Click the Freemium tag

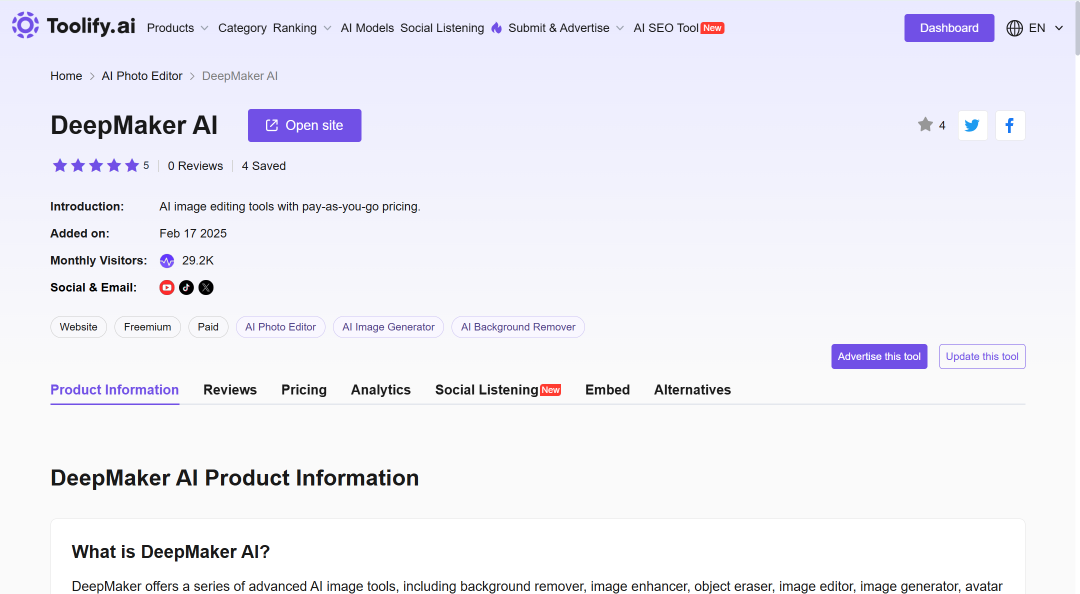pyautogui.click(x=147, y=327)
